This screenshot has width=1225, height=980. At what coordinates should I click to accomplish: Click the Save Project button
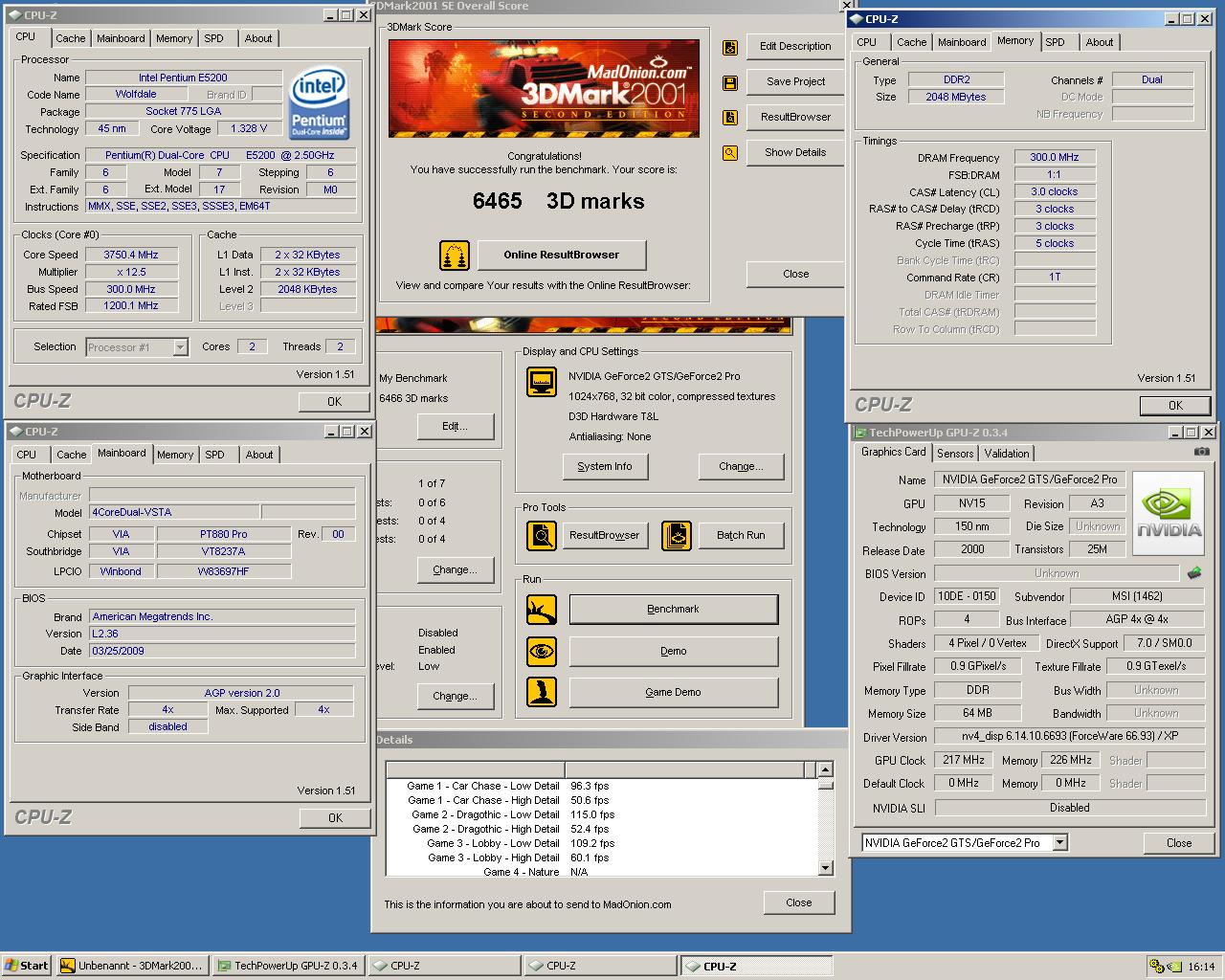point(795,81)
